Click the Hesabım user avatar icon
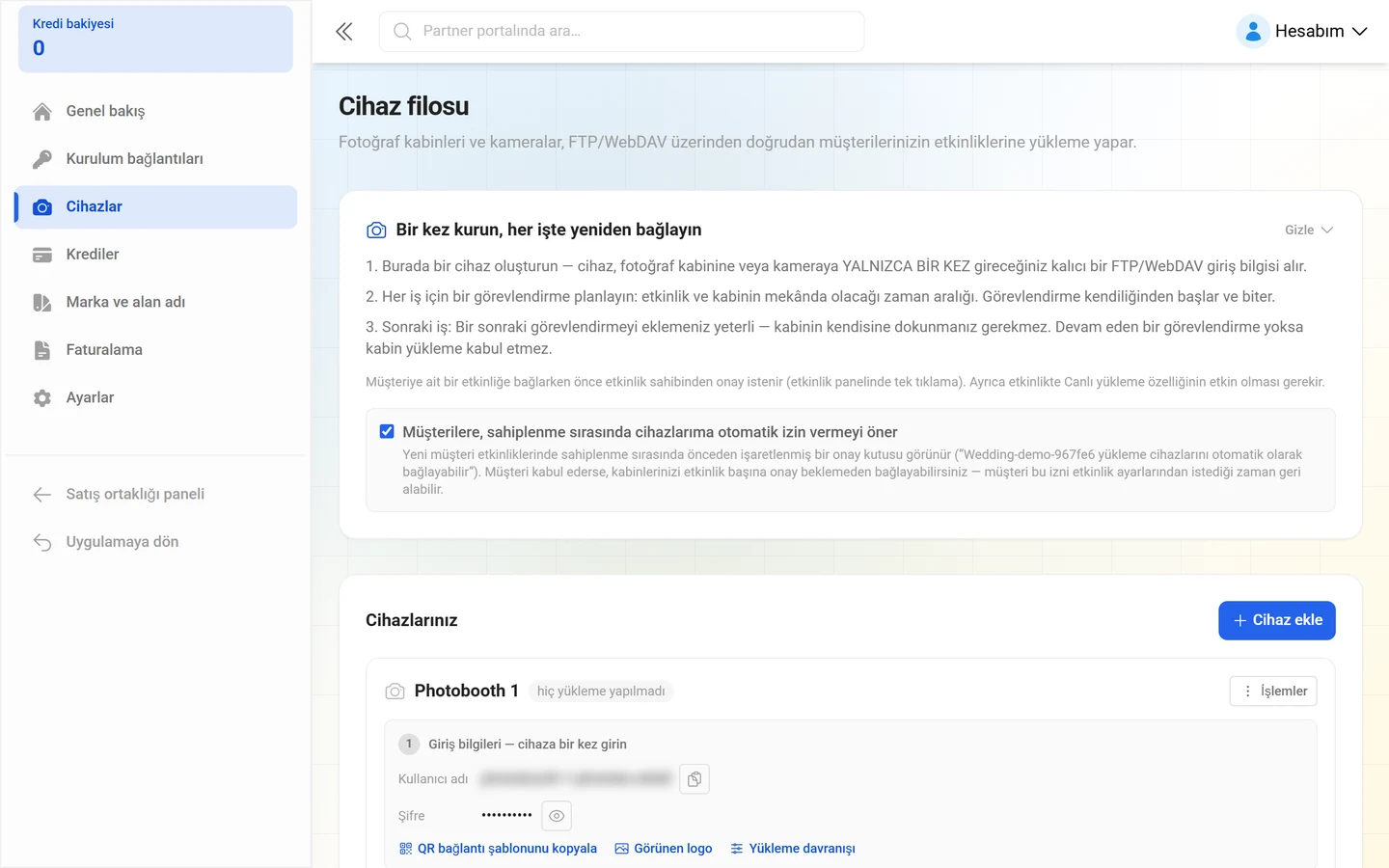This screenshot has height=868, width=1389. coord(1253,32)
